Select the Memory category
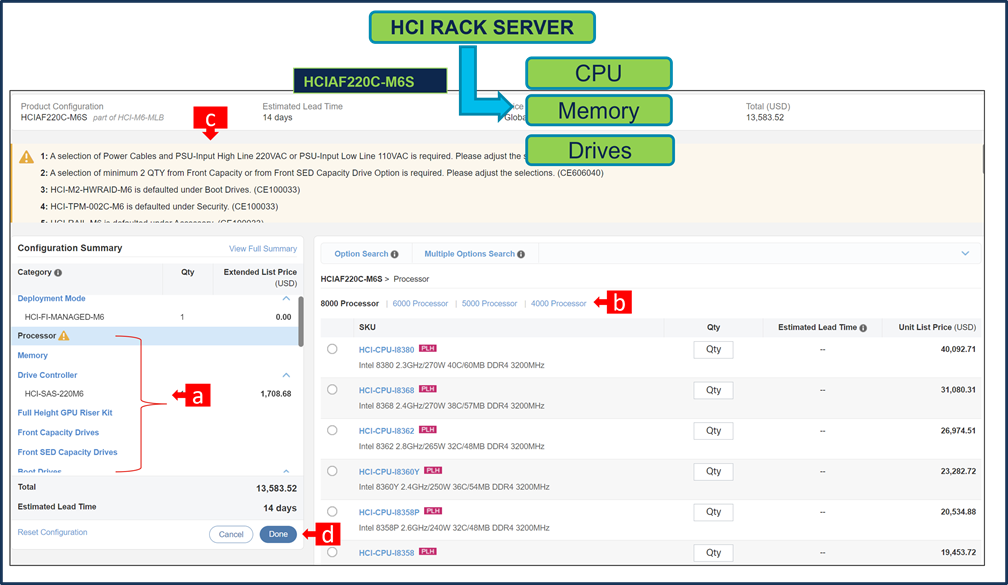 33,356
